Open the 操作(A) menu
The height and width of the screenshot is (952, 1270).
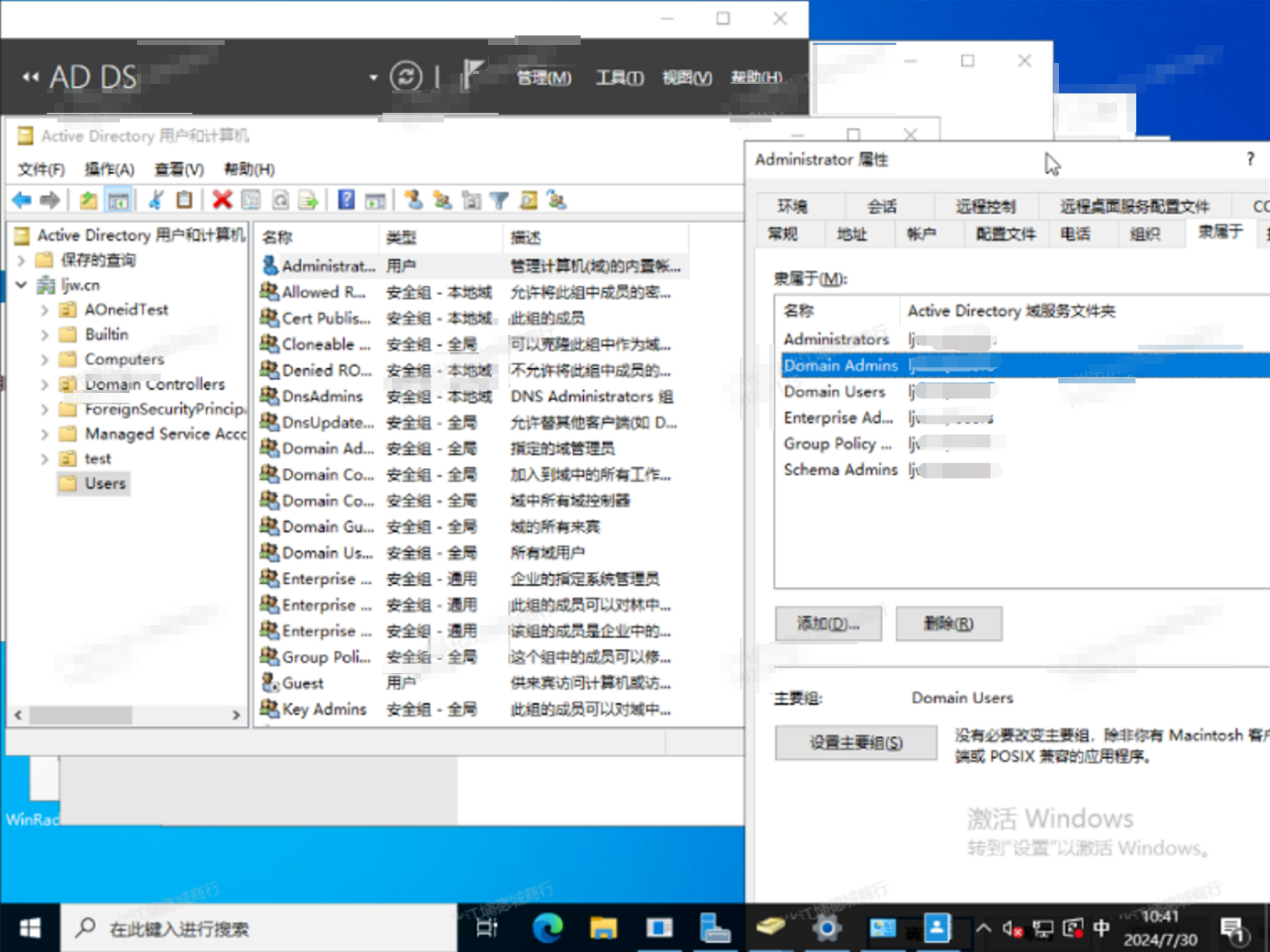(110, 169)
